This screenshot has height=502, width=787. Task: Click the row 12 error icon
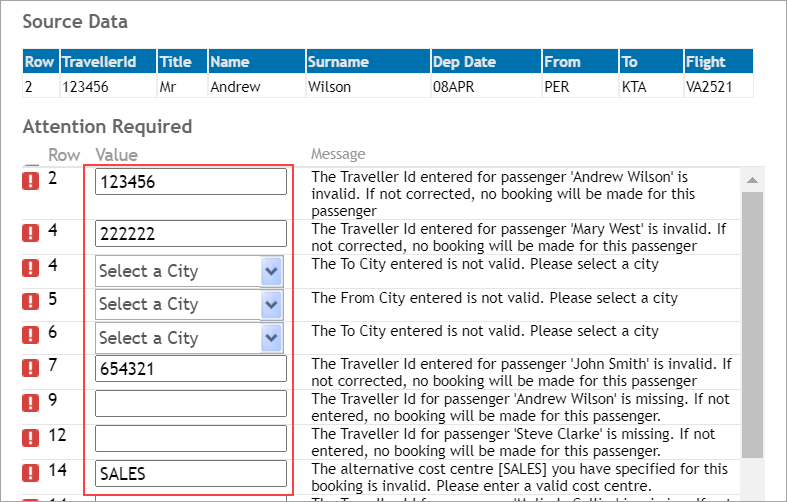32,438
